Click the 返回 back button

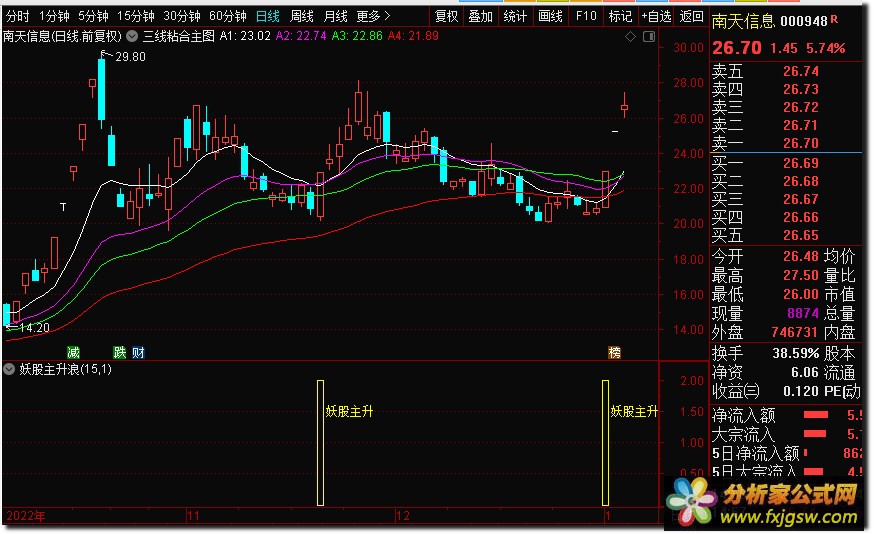pos(692,16)
